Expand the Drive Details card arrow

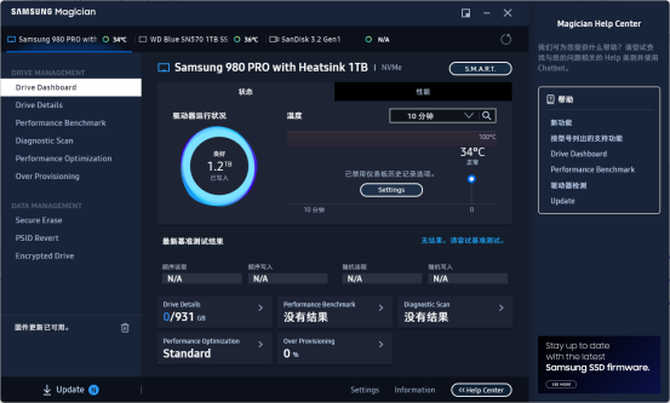[x=261, y=309]
